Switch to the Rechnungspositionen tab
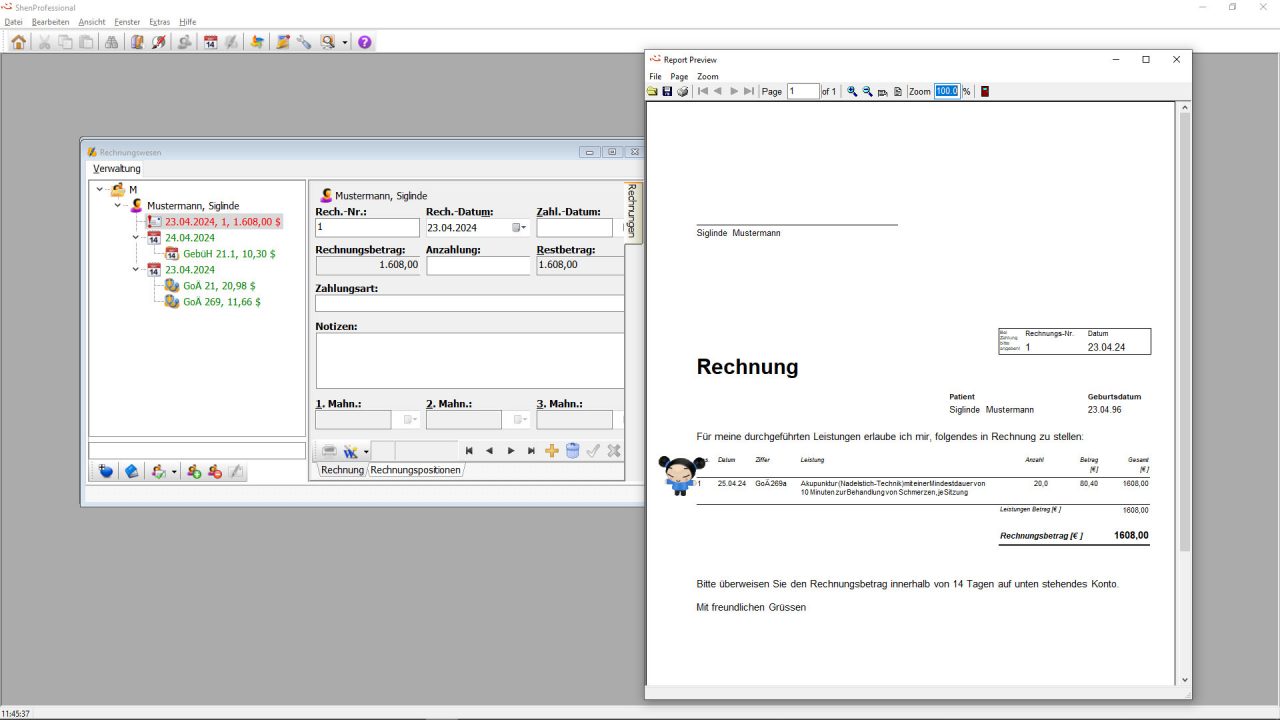 [x=415, y=470]
